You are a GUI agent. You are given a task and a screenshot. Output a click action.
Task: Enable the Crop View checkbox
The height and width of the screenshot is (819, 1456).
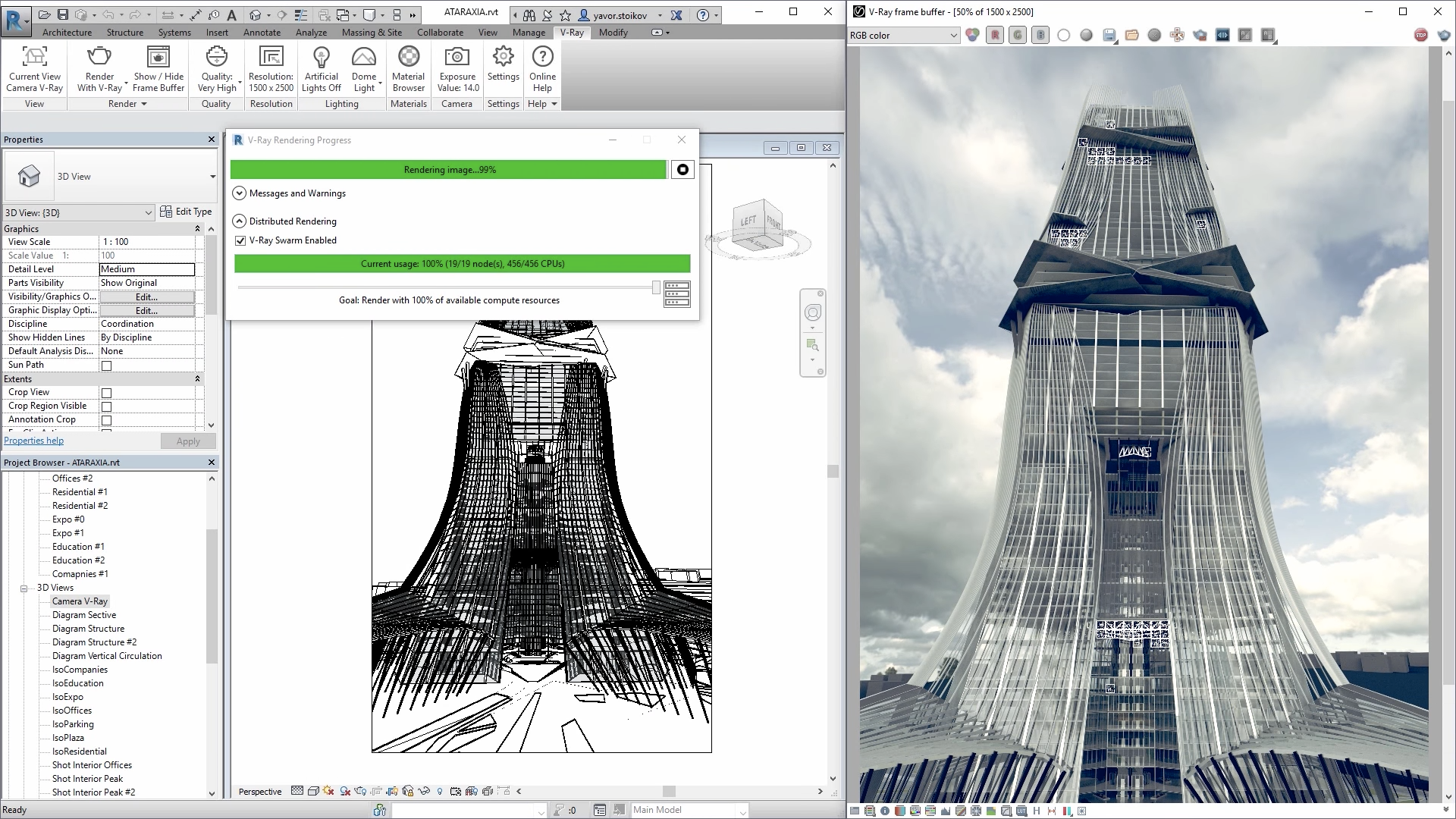[x=107, y=393]
